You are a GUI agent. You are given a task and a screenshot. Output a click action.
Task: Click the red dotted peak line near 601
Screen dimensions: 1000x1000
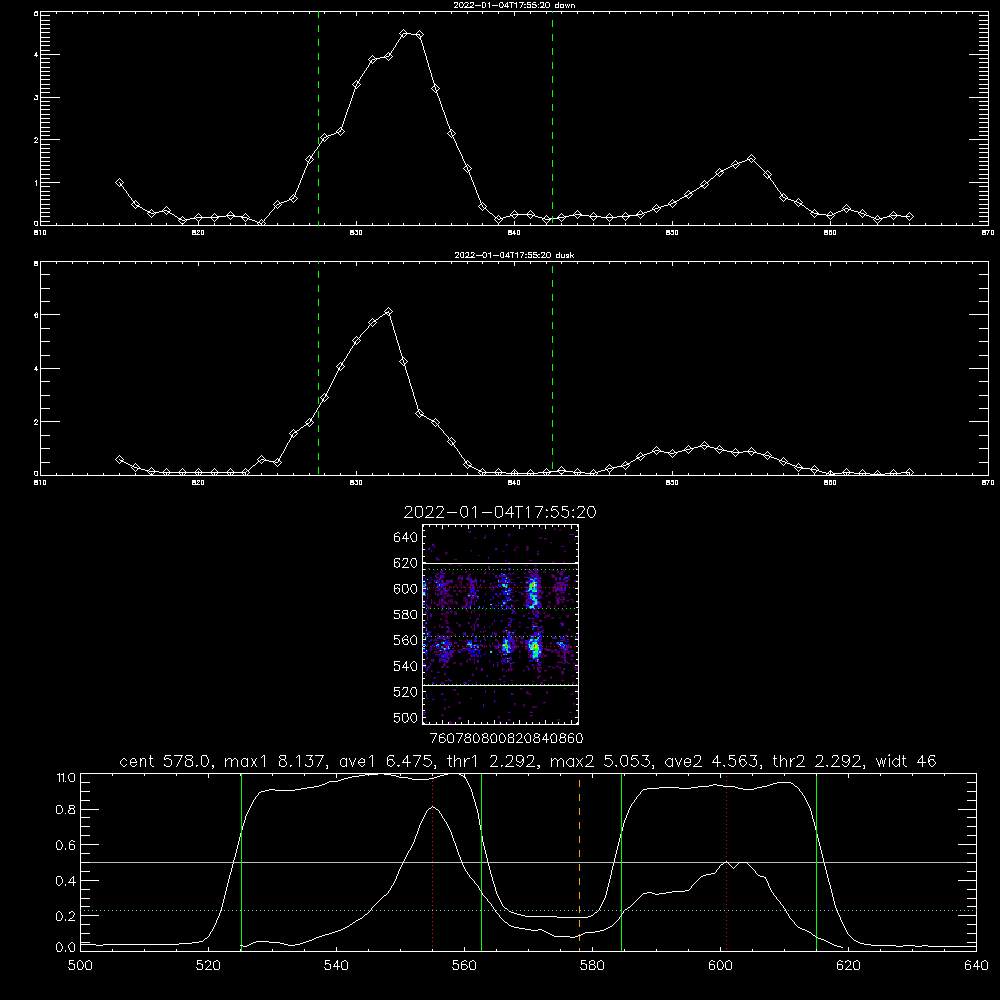pyautogui.click(x=726, y=862)
